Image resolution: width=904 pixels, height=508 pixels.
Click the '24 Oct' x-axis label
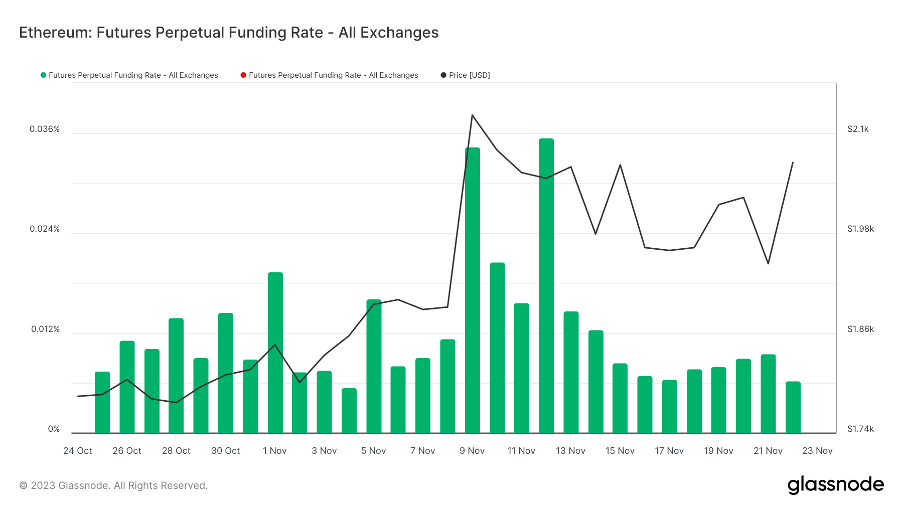coord(77,451)
